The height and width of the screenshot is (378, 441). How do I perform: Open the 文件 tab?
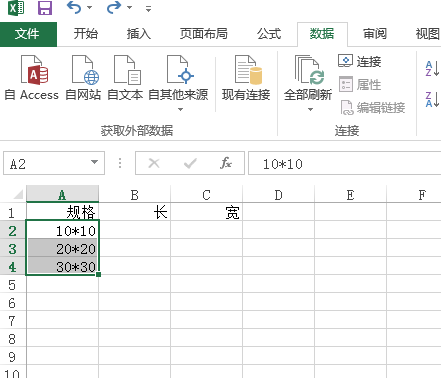coord(27,34)
